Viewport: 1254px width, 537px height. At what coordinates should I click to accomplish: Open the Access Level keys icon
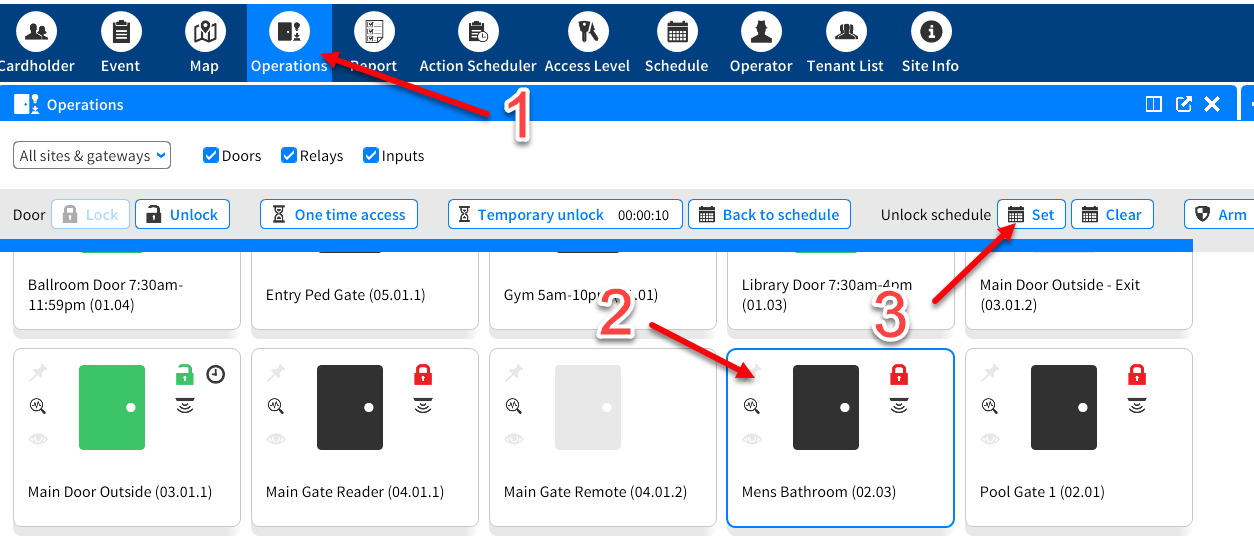tap(587, 32)
